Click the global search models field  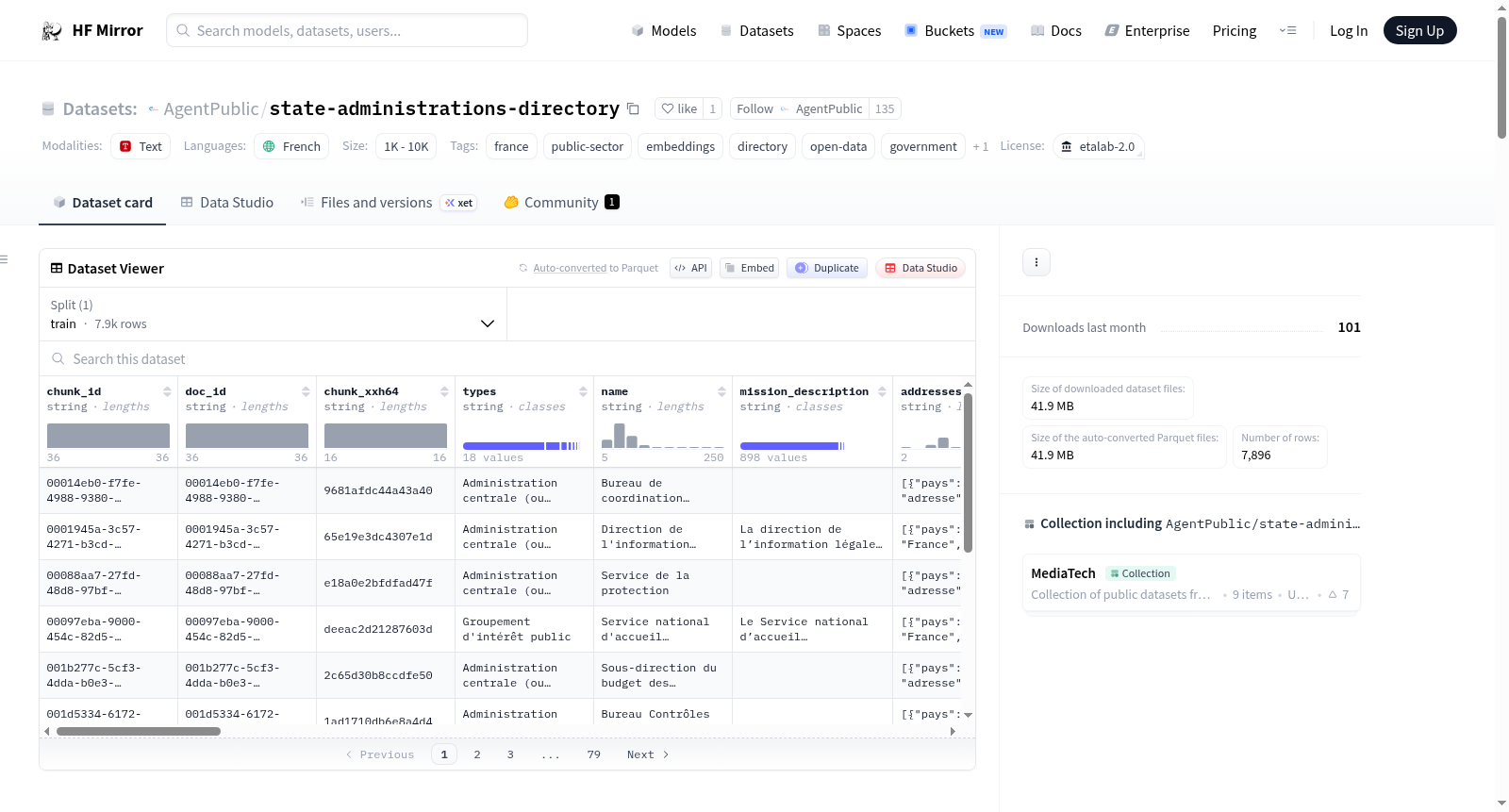coord(347,31)
